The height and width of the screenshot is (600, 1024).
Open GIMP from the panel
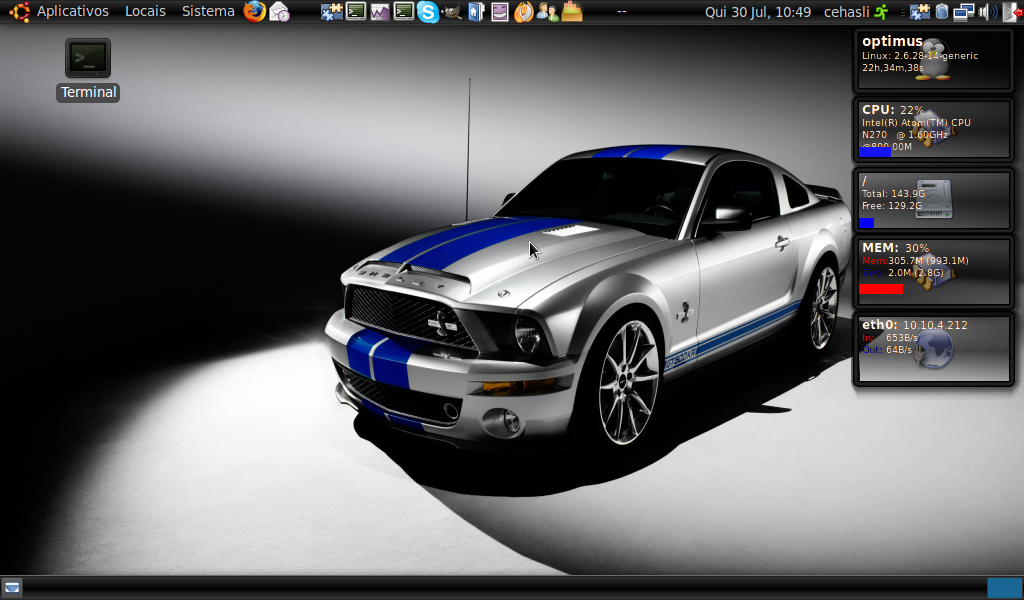point(452,12)
